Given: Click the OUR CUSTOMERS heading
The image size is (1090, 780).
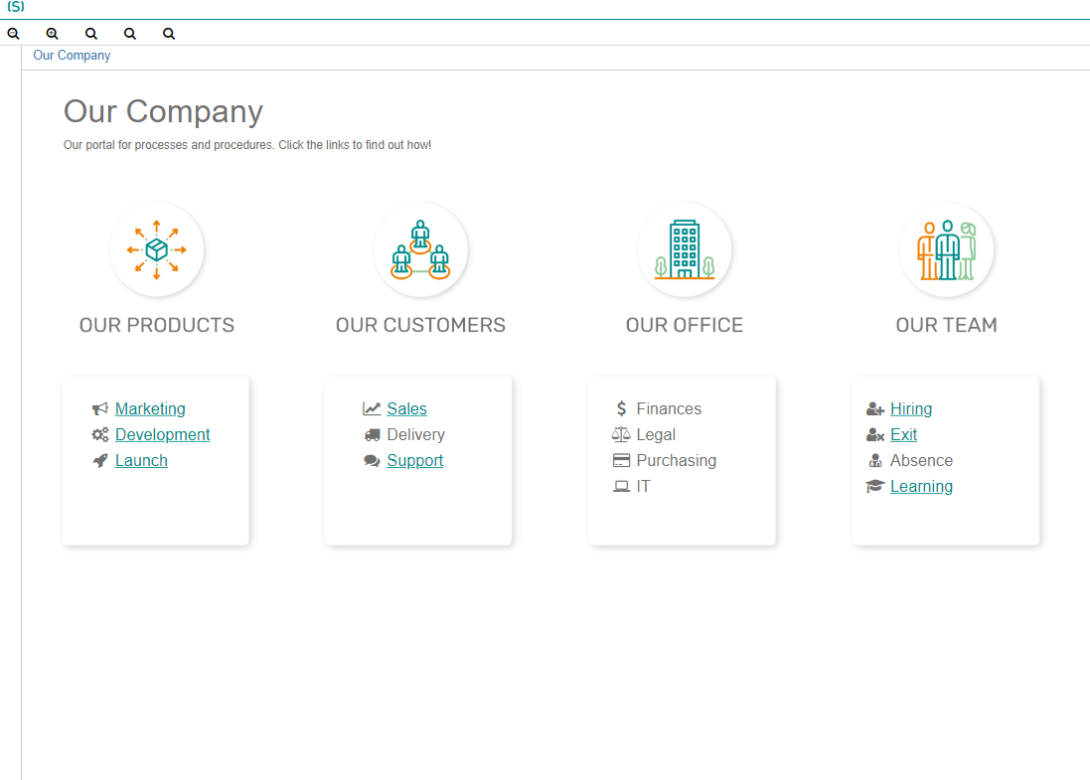Looking at the screenshot, I should pos(420,325).
